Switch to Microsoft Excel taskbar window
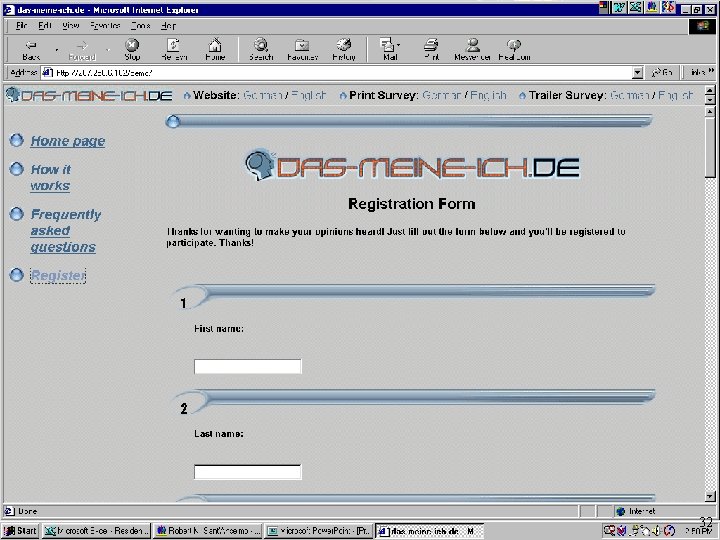This screenshot has width=720, height=540. (96, 531)
